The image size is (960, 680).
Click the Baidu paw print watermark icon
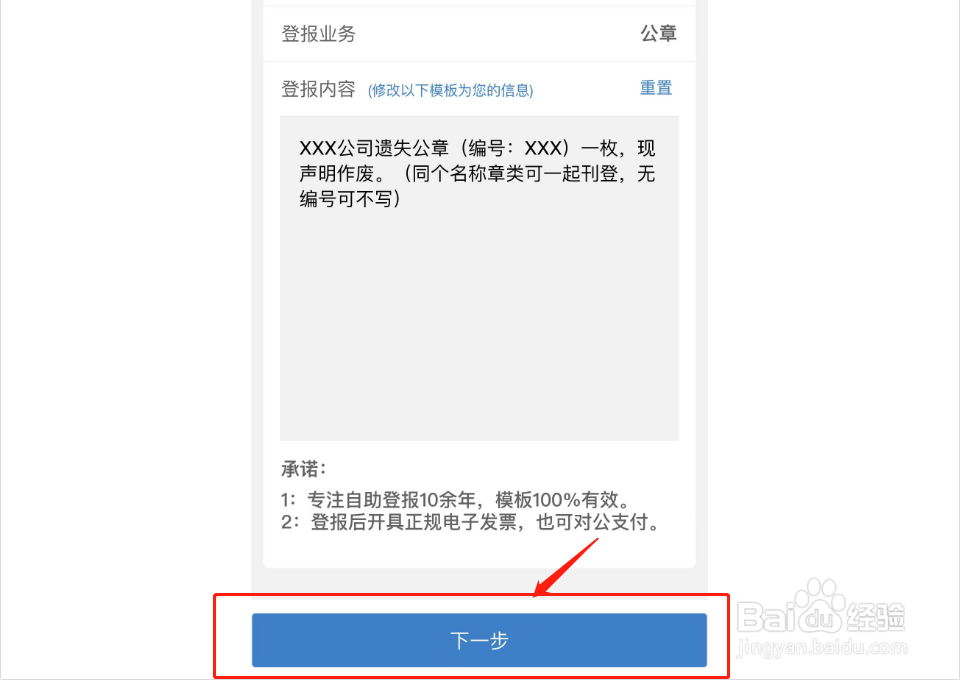819,605
